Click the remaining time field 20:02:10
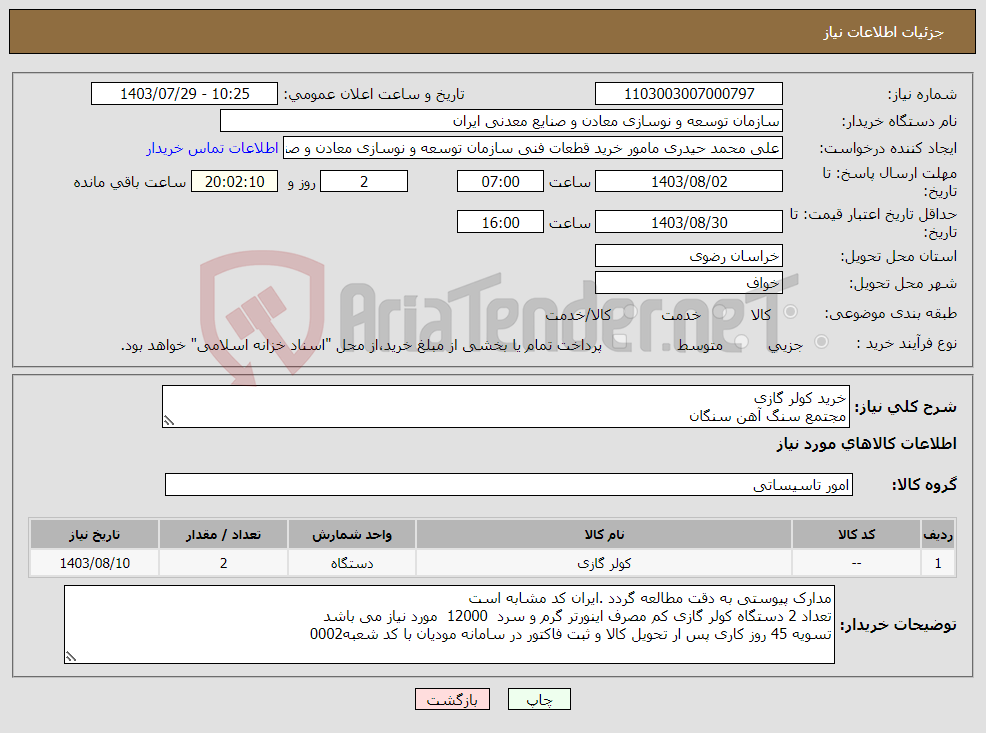The width and height of the screenshot is (986, 733). (x=235, y=182)
